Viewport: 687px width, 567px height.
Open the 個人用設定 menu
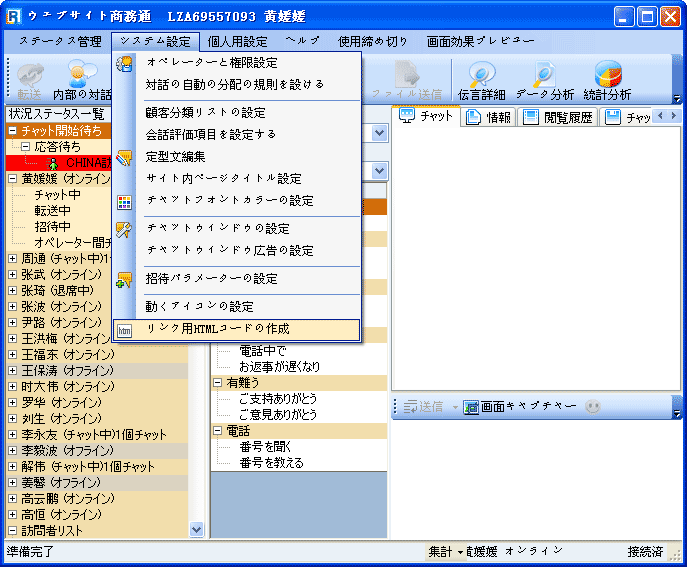click(237, 41)
